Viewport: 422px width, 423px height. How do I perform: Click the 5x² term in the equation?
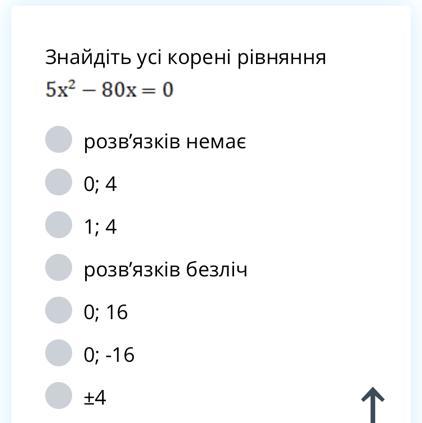click(61, 89)
